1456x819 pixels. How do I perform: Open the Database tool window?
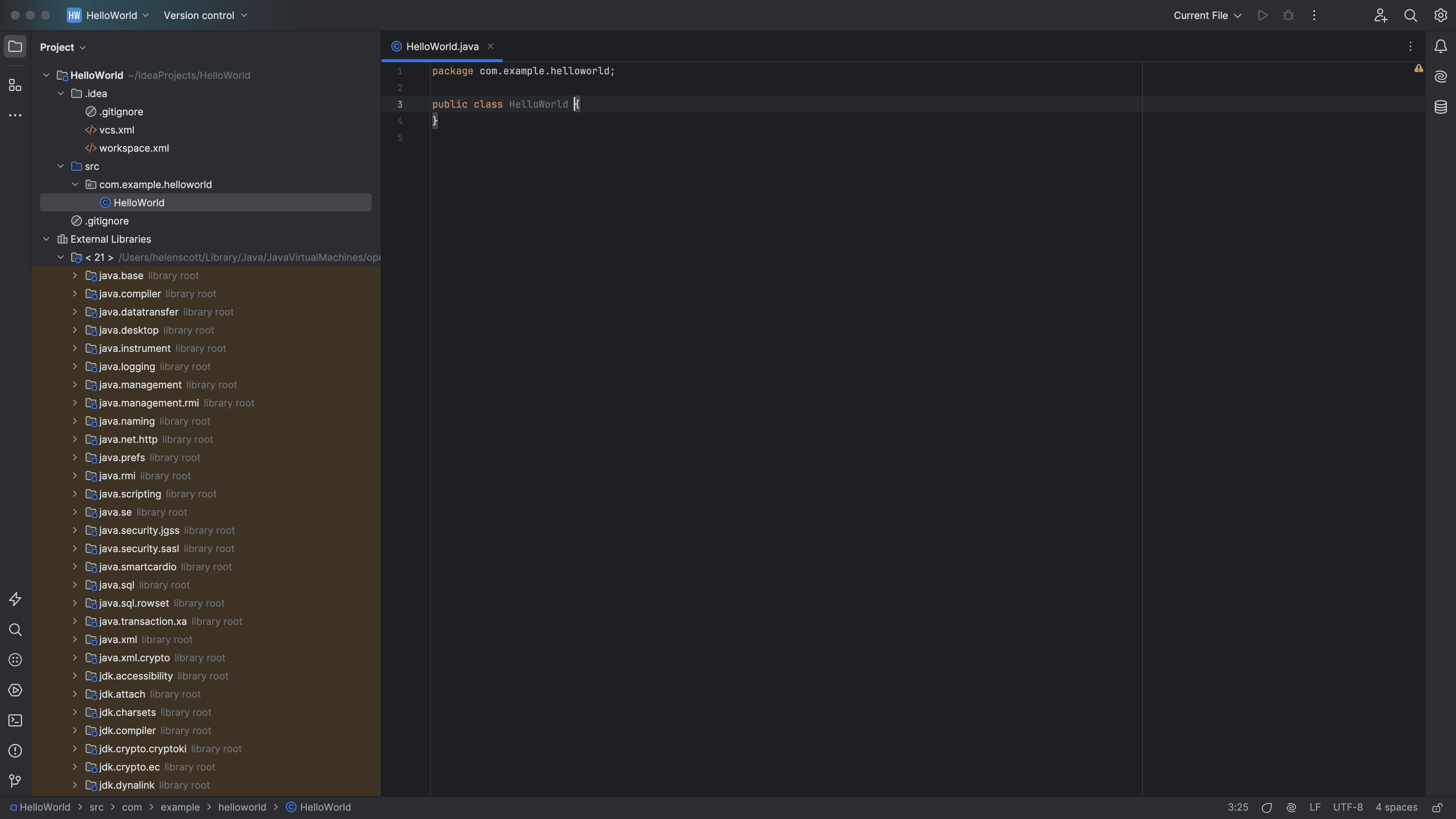[1440, 107]
